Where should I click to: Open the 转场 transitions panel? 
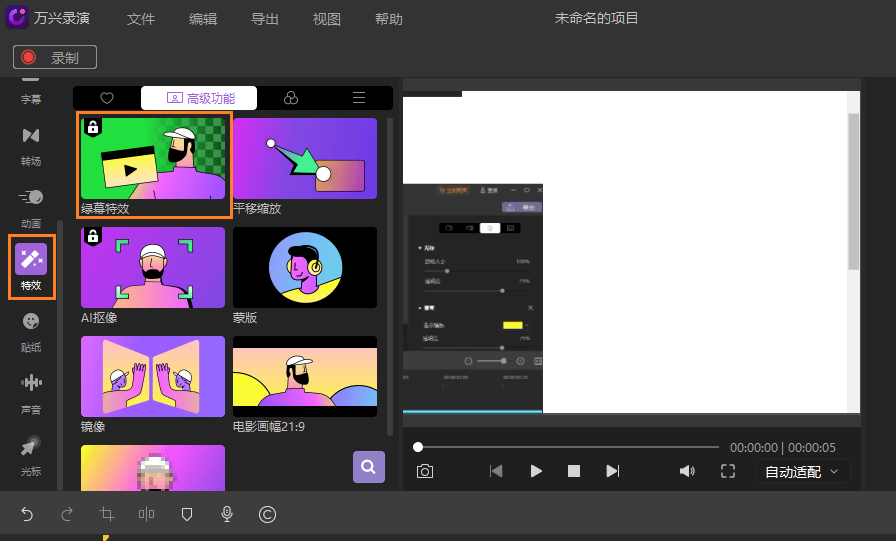pos(31,147)
